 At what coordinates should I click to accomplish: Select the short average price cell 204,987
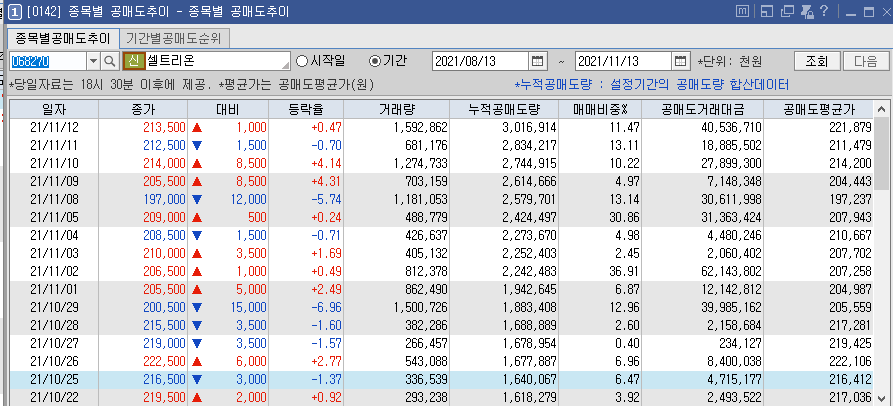(819, 289)
